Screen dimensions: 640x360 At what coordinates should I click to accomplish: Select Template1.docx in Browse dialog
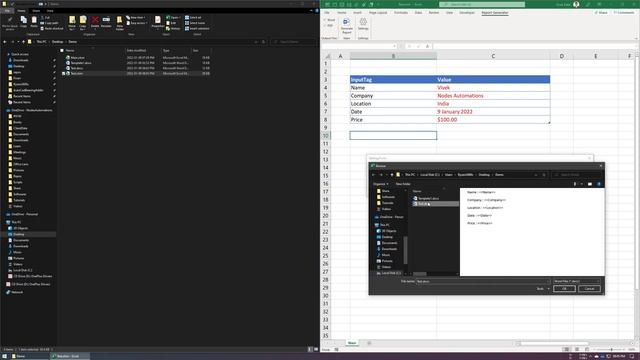point(428,198)
